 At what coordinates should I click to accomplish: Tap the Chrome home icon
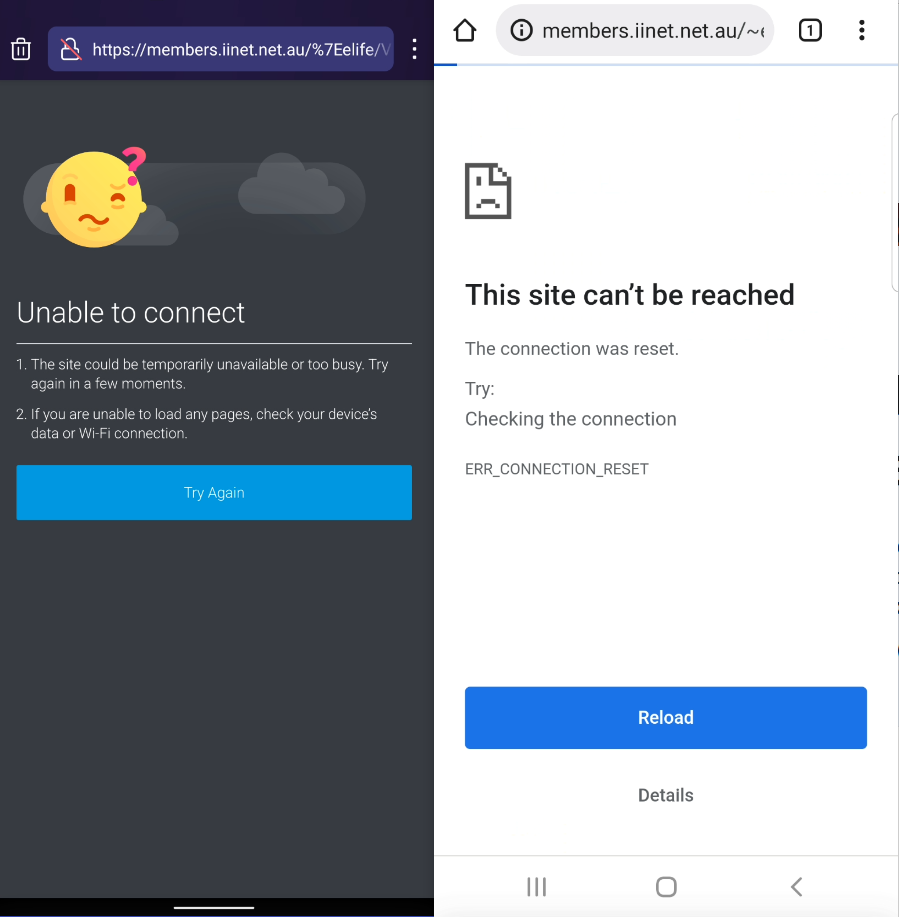465,30
